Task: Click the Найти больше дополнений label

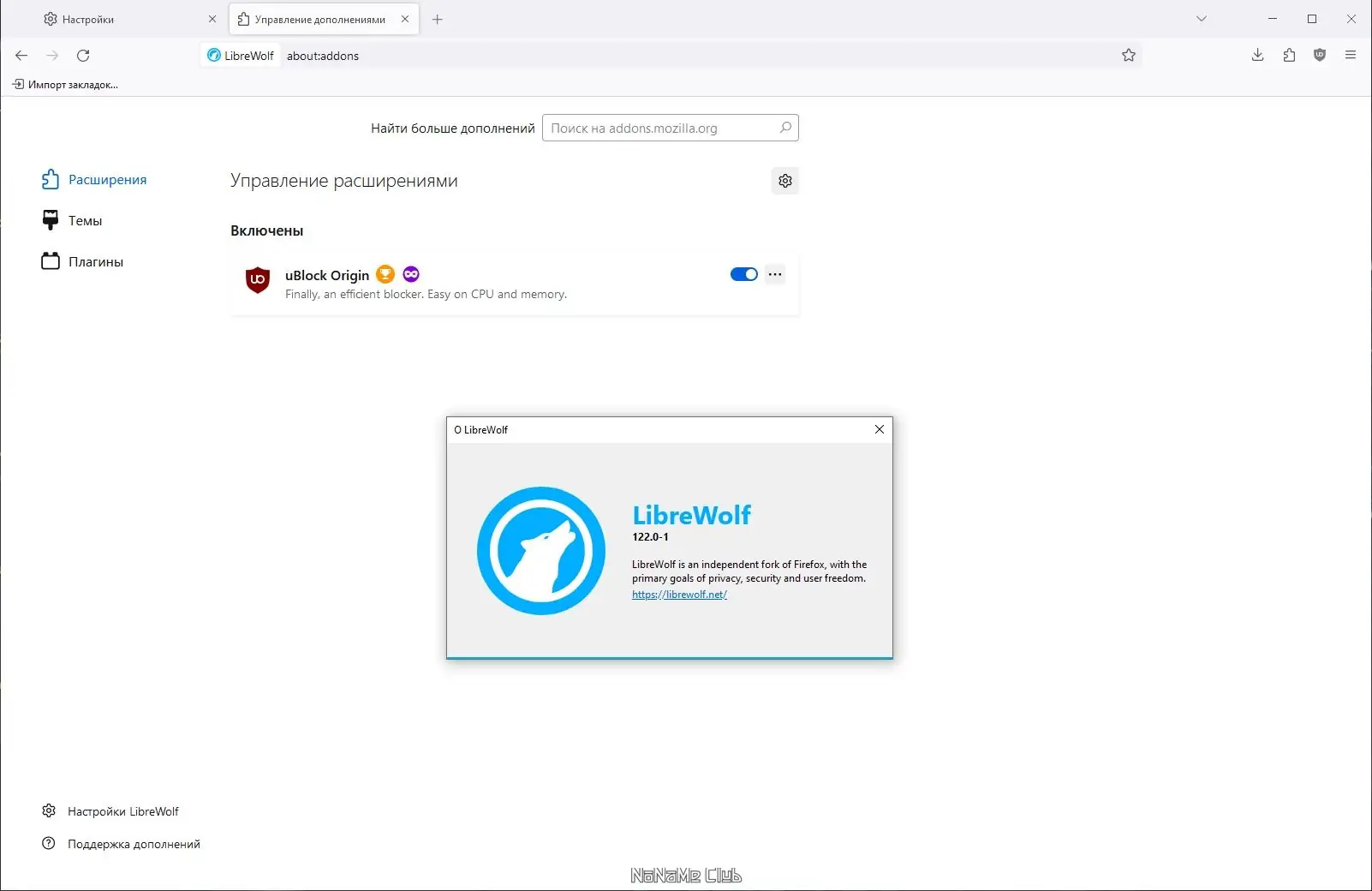Action: click(453, 129)
